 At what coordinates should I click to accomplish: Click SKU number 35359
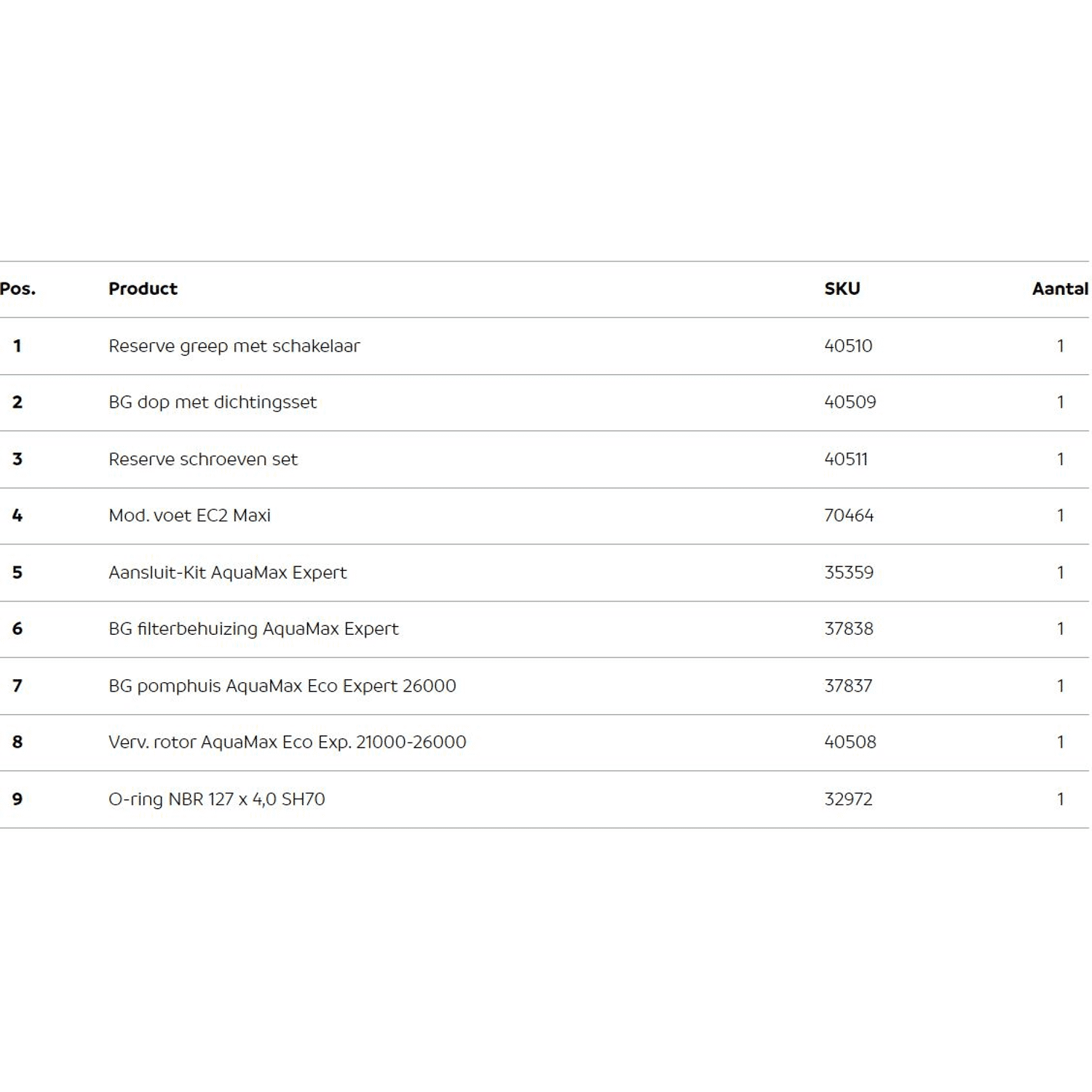click(x=848, y=573)
